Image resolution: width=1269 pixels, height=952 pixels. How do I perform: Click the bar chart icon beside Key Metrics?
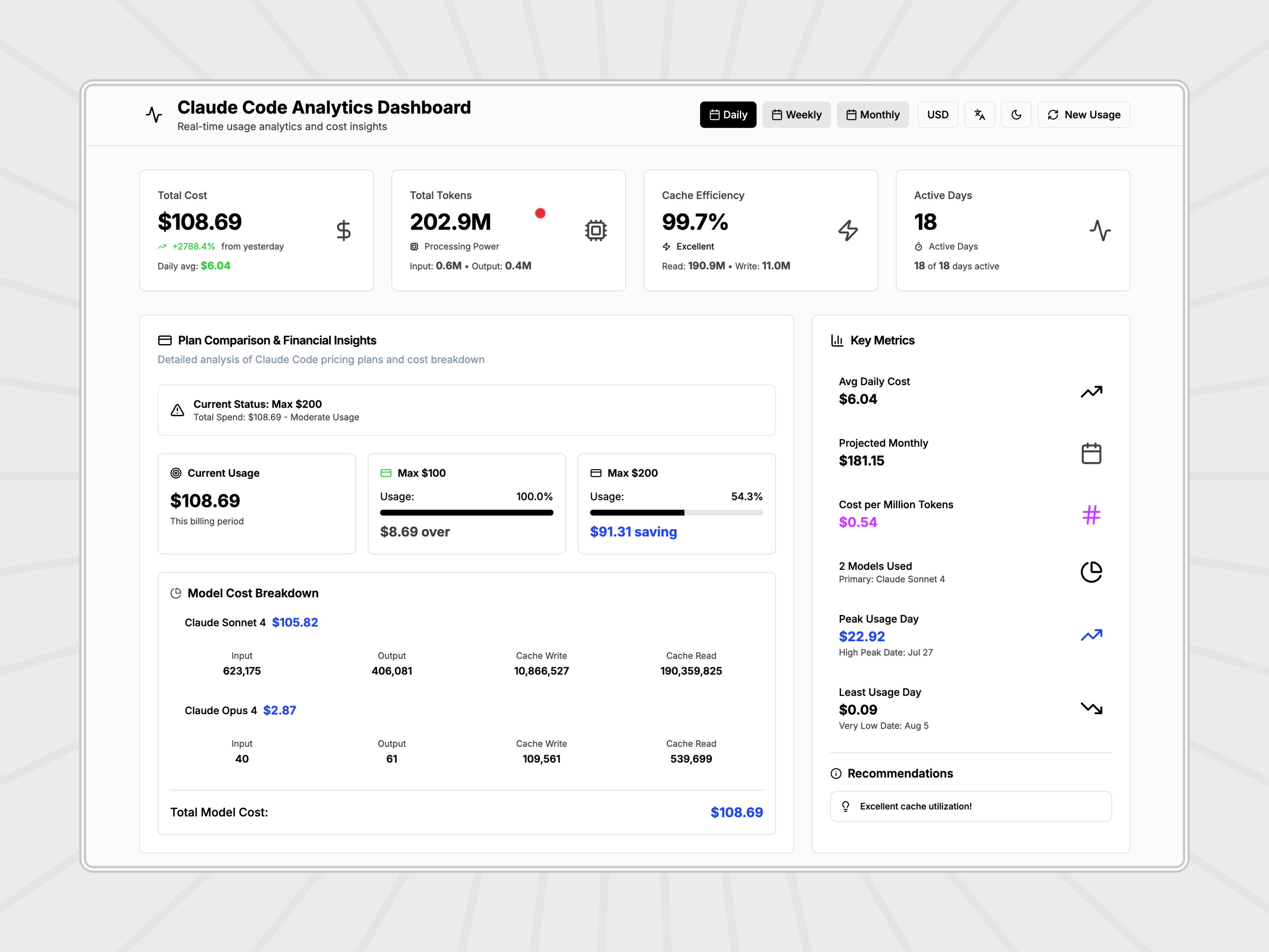pyautogui.click(x=837, y=341)
